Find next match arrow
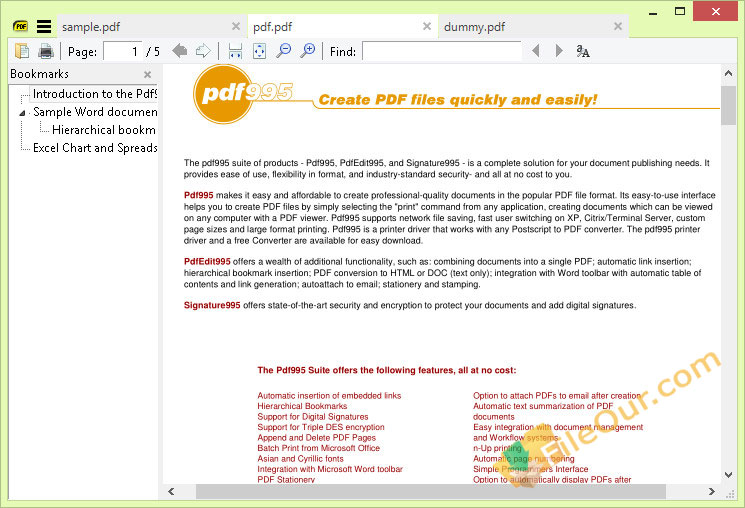Screen dimensions: 745x508 [x=559, y=51]
